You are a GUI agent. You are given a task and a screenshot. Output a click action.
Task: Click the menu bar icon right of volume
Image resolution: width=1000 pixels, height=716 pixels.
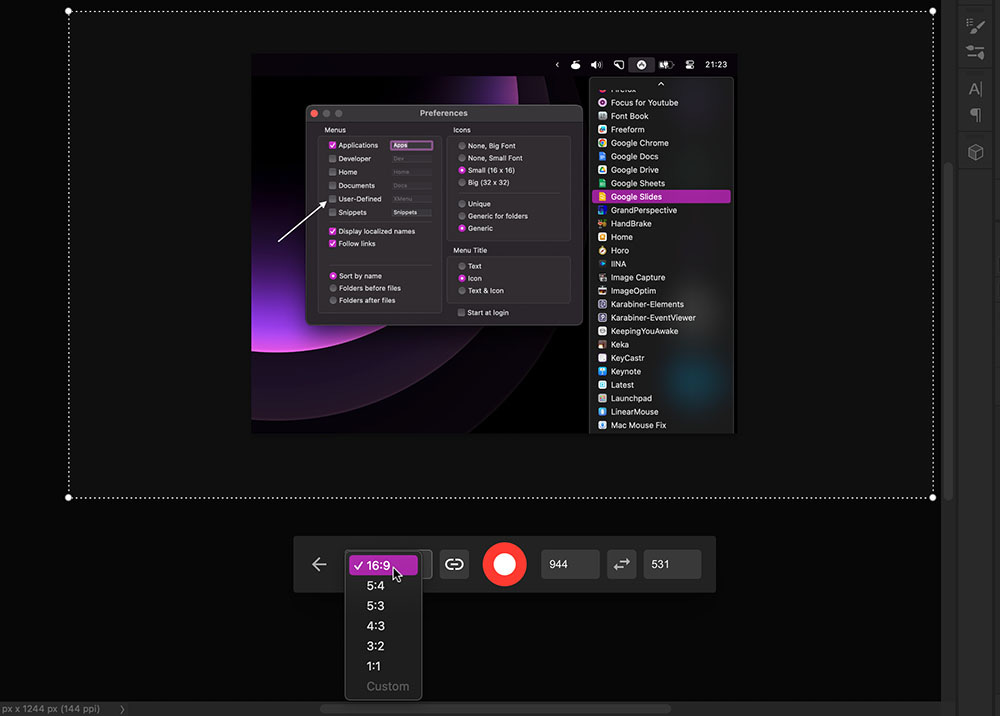click(x=619, y=64)
